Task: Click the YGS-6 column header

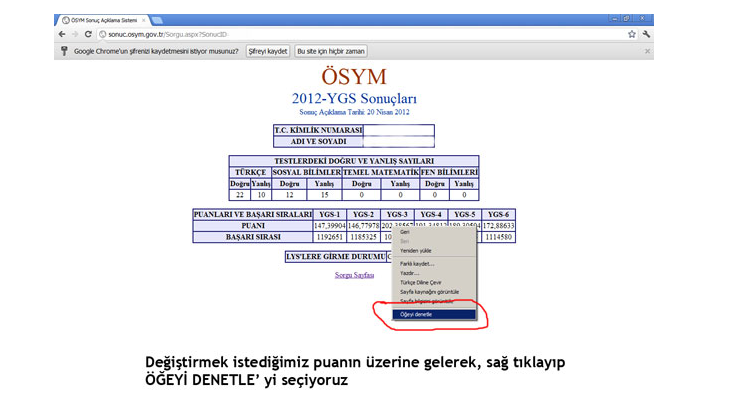Action: pyautogui.click(x=498, y=214)
